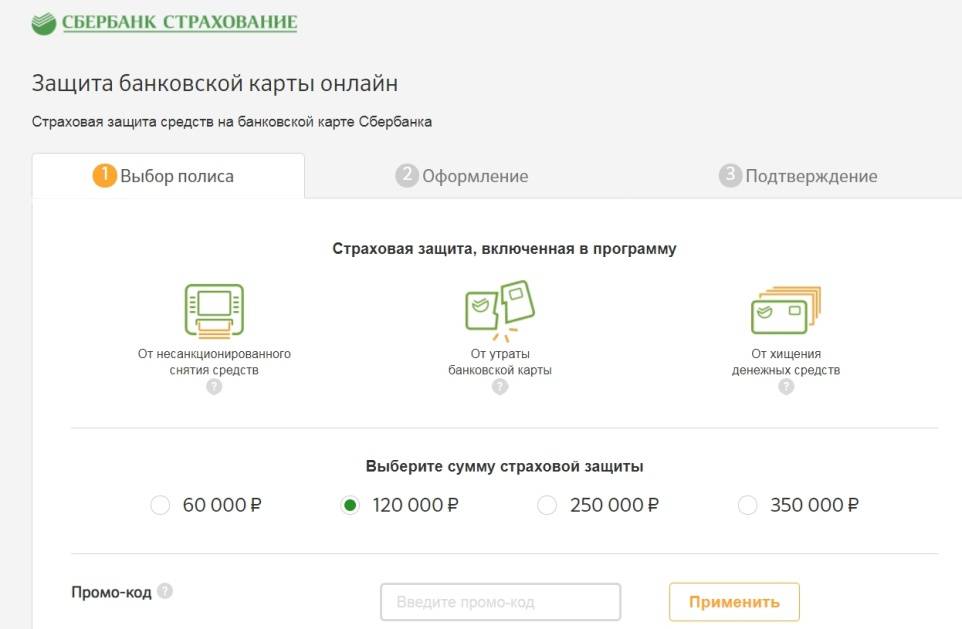This screenshot has height=629, width=962.
Task: Open help for unauthorized withdrawal protection
Action: (x=214, y=387)
